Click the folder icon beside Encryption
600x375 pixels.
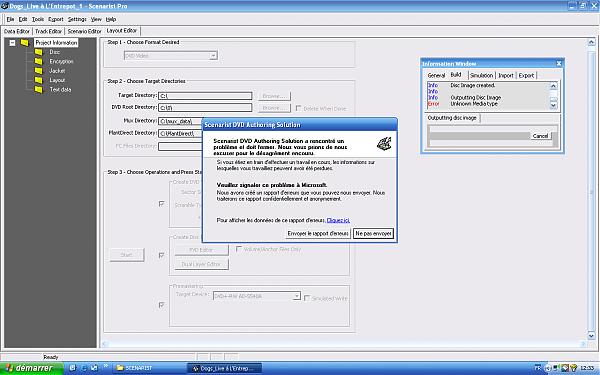point(39,61)
